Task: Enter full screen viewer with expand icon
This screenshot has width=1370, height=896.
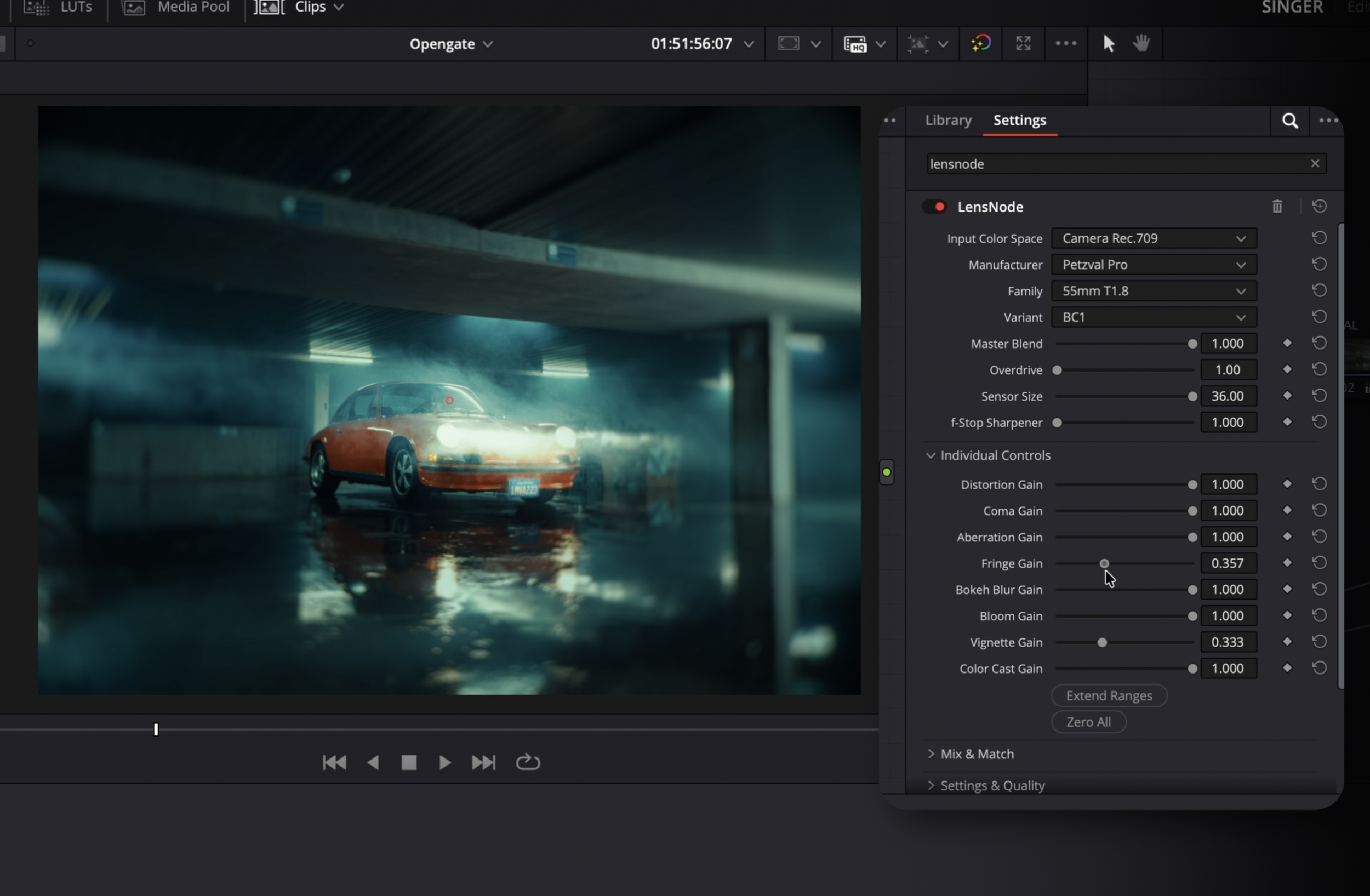Action: point(1023,44)
